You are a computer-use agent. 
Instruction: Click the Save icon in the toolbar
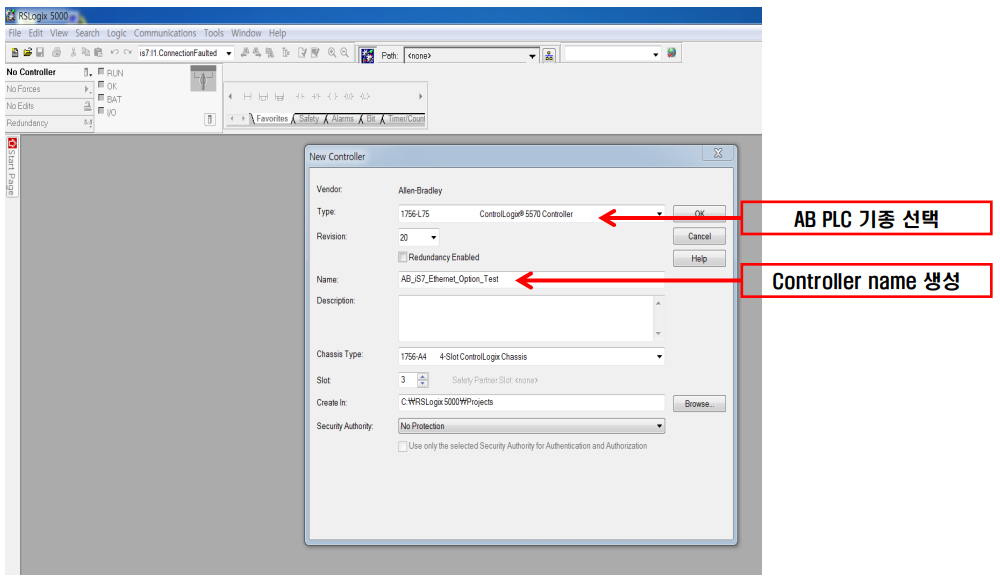[x=41, y=53]
